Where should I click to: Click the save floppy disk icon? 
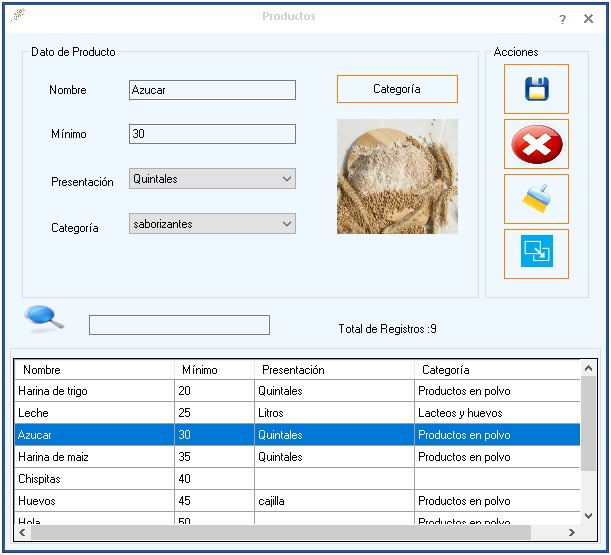click(x=537, y=89)
